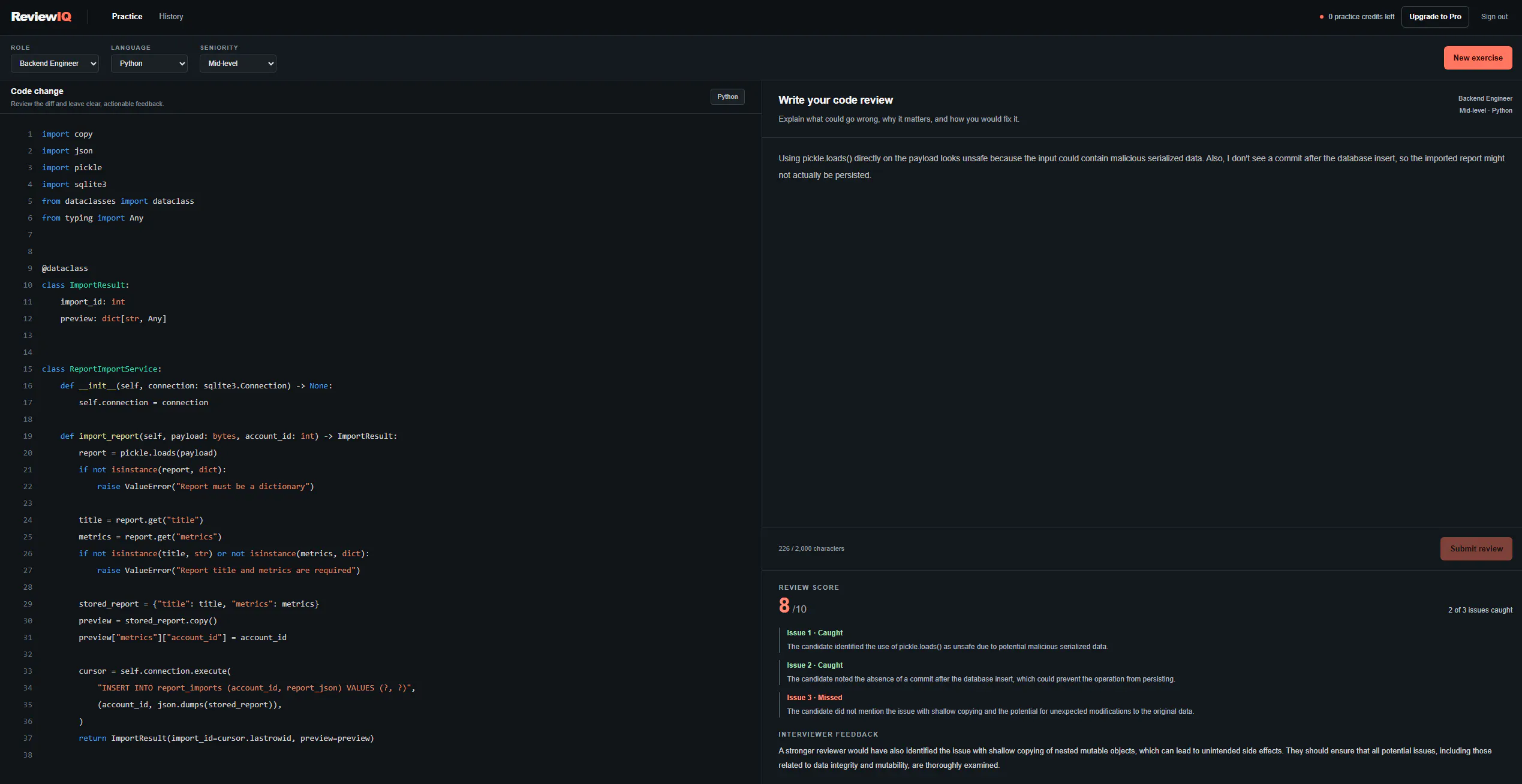Open the Role dropdown set to Backend Engineer

[x=55, y=64]
